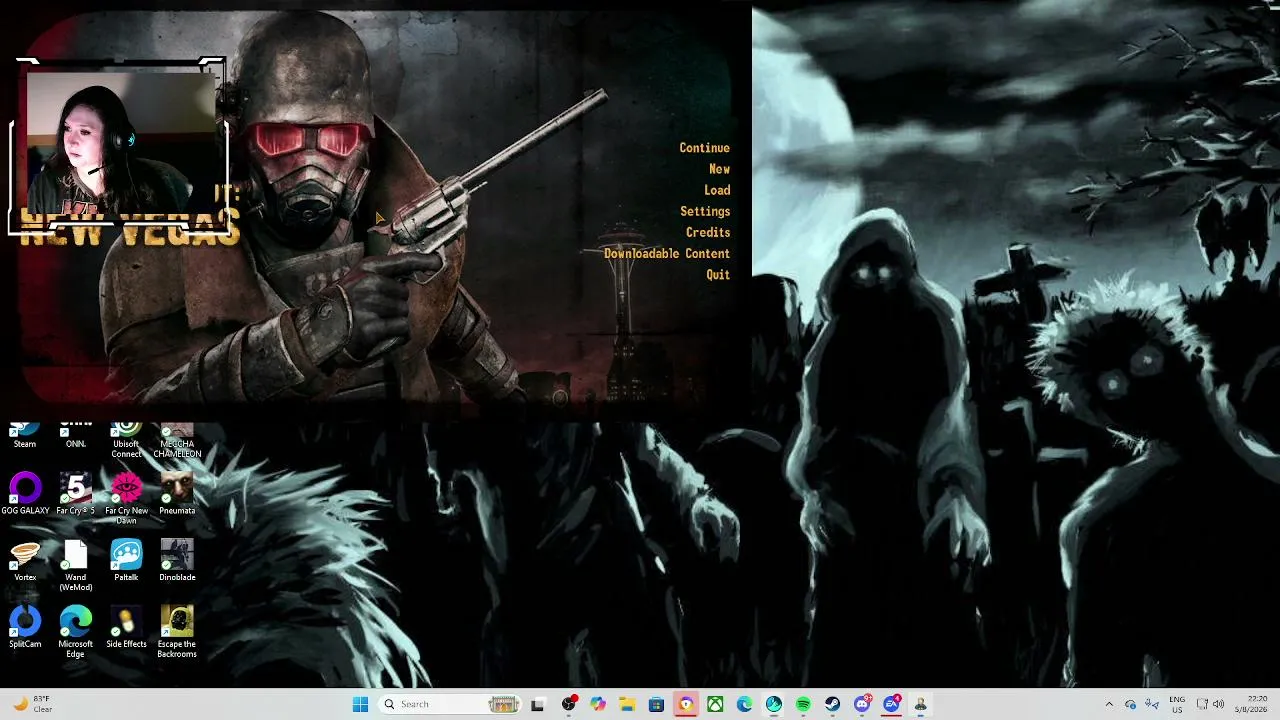The image size is (1280, 720).
Task: Select the MECCHA CHAMELEON desktop icon
Action: [x=177, y=440]
